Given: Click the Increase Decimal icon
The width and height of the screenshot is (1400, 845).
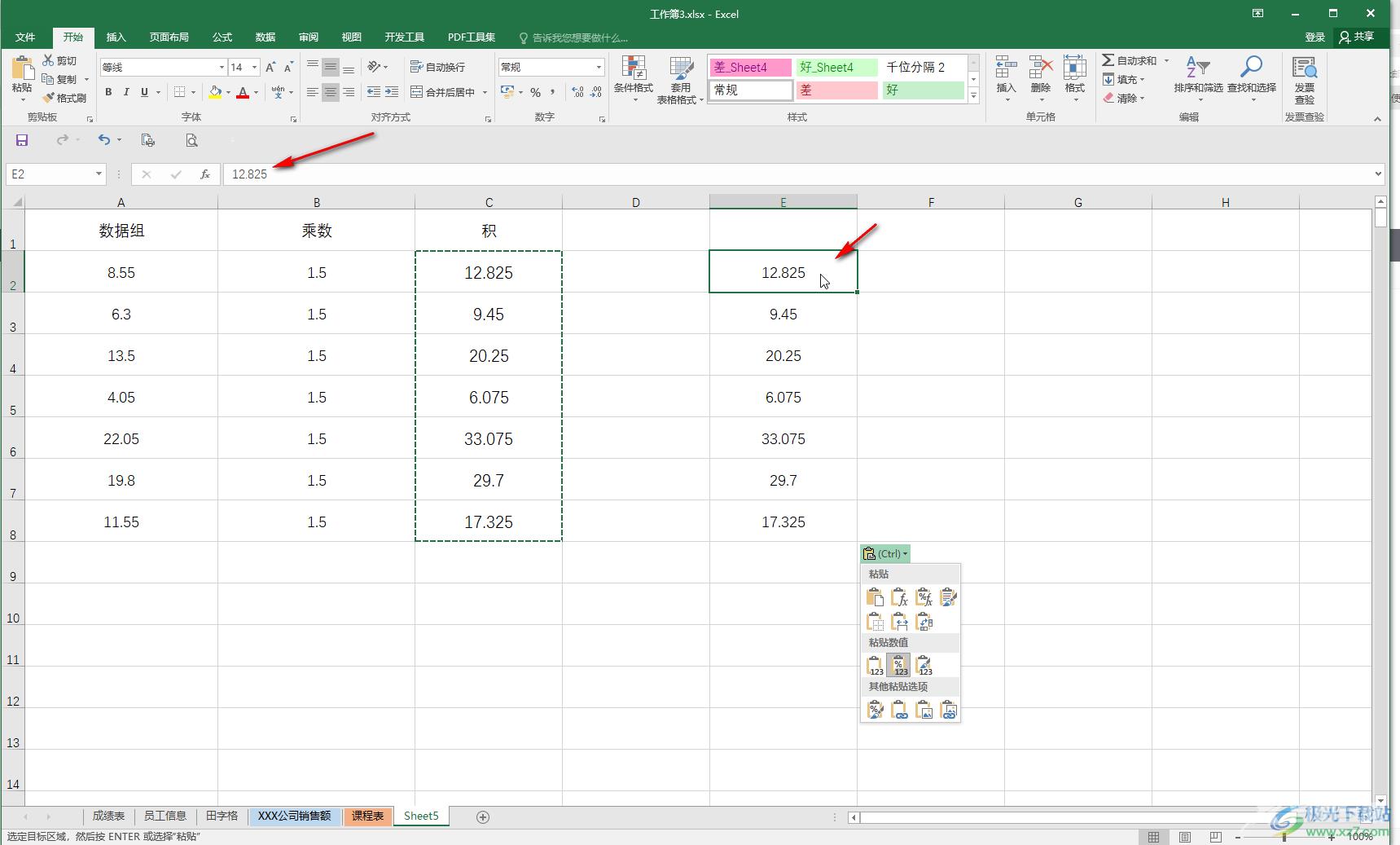Looking at the screenshot, I should point(577,92).
